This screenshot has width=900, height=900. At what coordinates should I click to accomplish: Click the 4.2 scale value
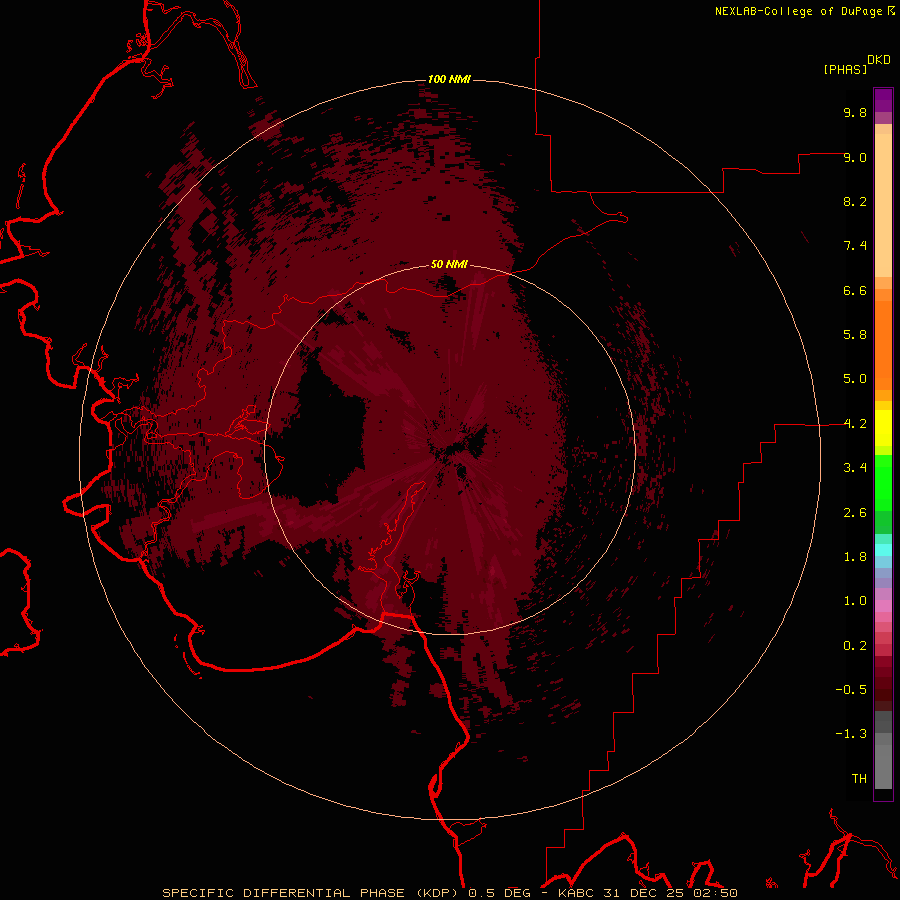click(x=855, y=424)
